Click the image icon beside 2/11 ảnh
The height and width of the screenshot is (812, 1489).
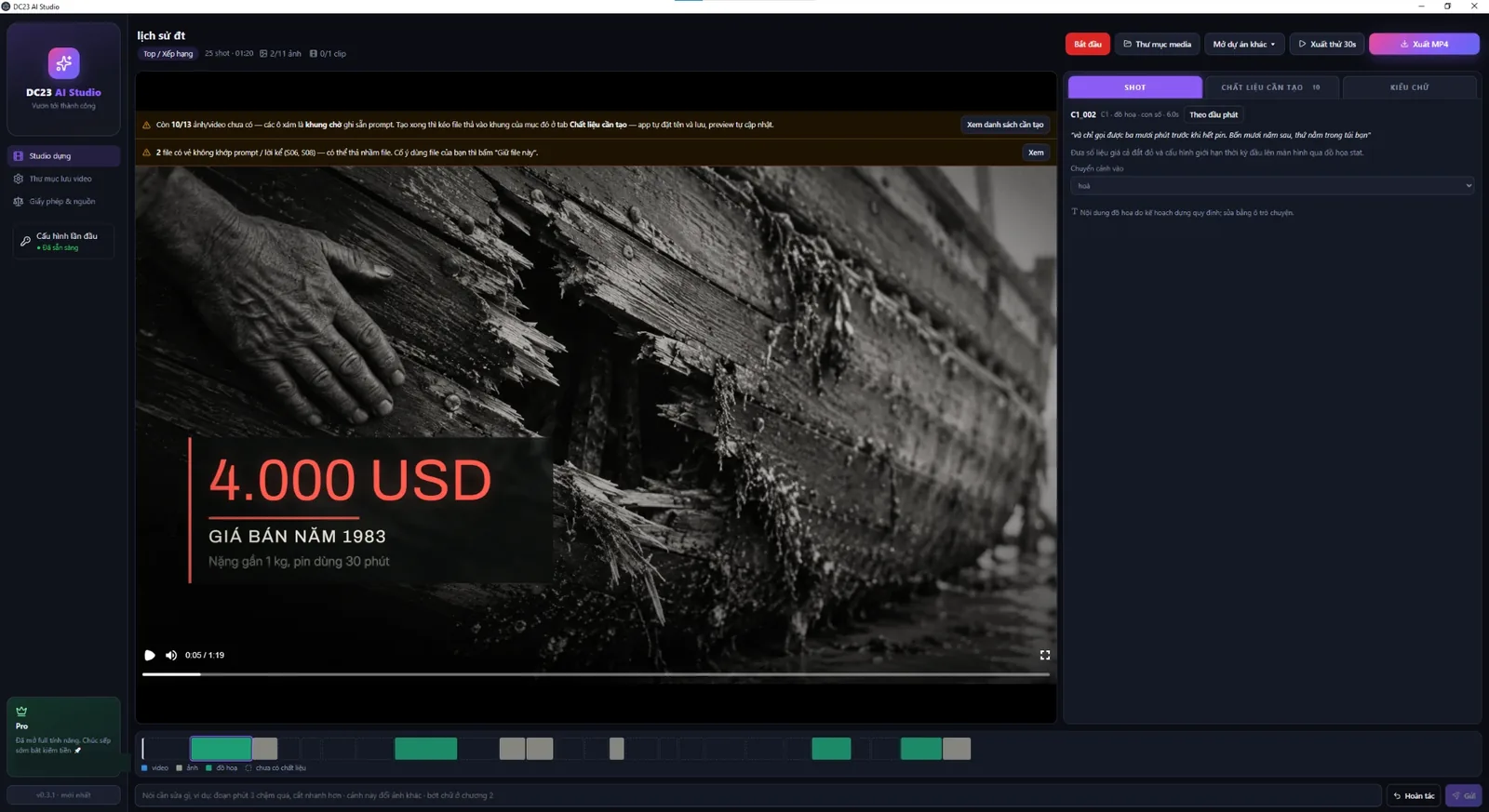tap(263, 54)
